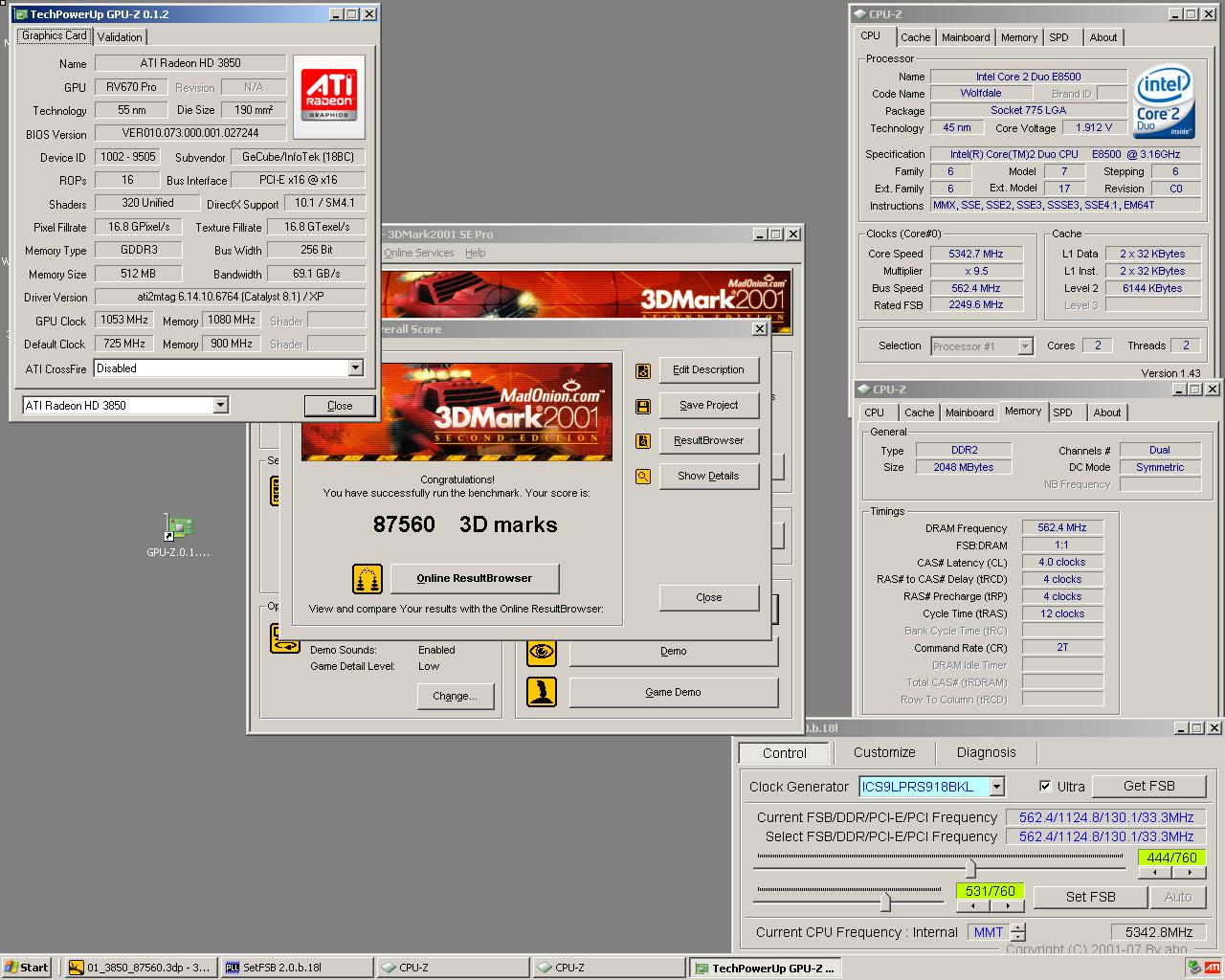The image size is (1225, 980).
Task: Click the Core Speed 5342.7 MHz field
Action: pos(976,255)
